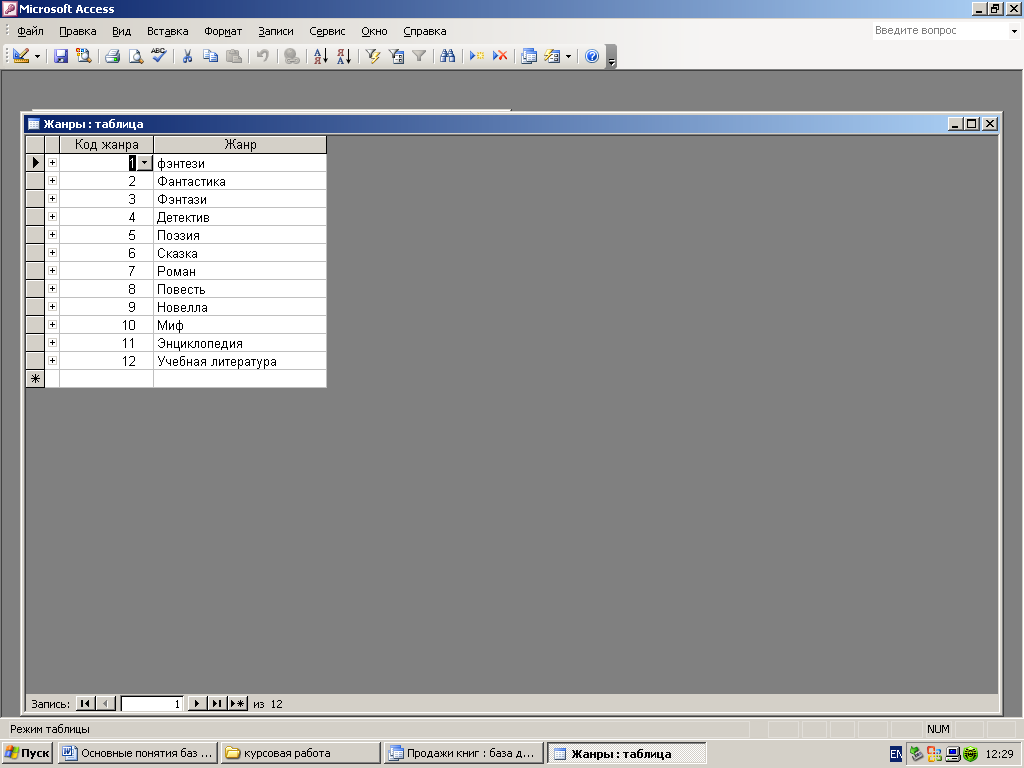Image resolution: width=1024 pixels, height=768 pixels.
Task: Open Find with binoculars icon
Action: (x=447, y=56)
